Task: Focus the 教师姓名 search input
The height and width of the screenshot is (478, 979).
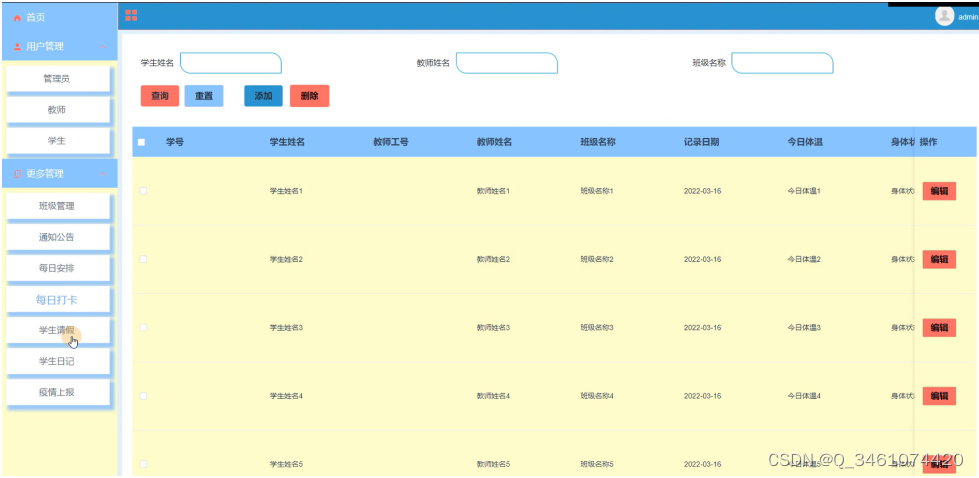Action: 506,63
